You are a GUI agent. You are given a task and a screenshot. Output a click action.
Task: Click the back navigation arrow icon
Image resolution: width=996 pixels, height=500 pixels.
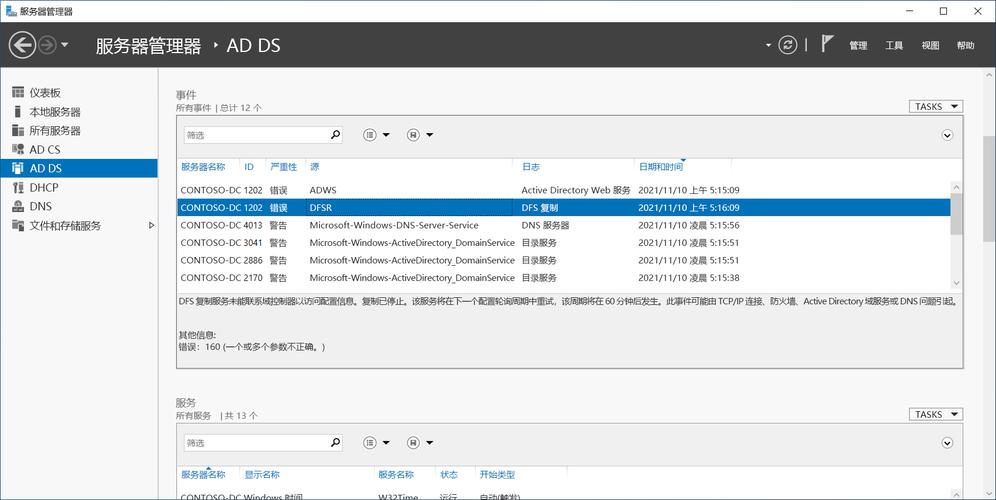[x=22, y=45]
